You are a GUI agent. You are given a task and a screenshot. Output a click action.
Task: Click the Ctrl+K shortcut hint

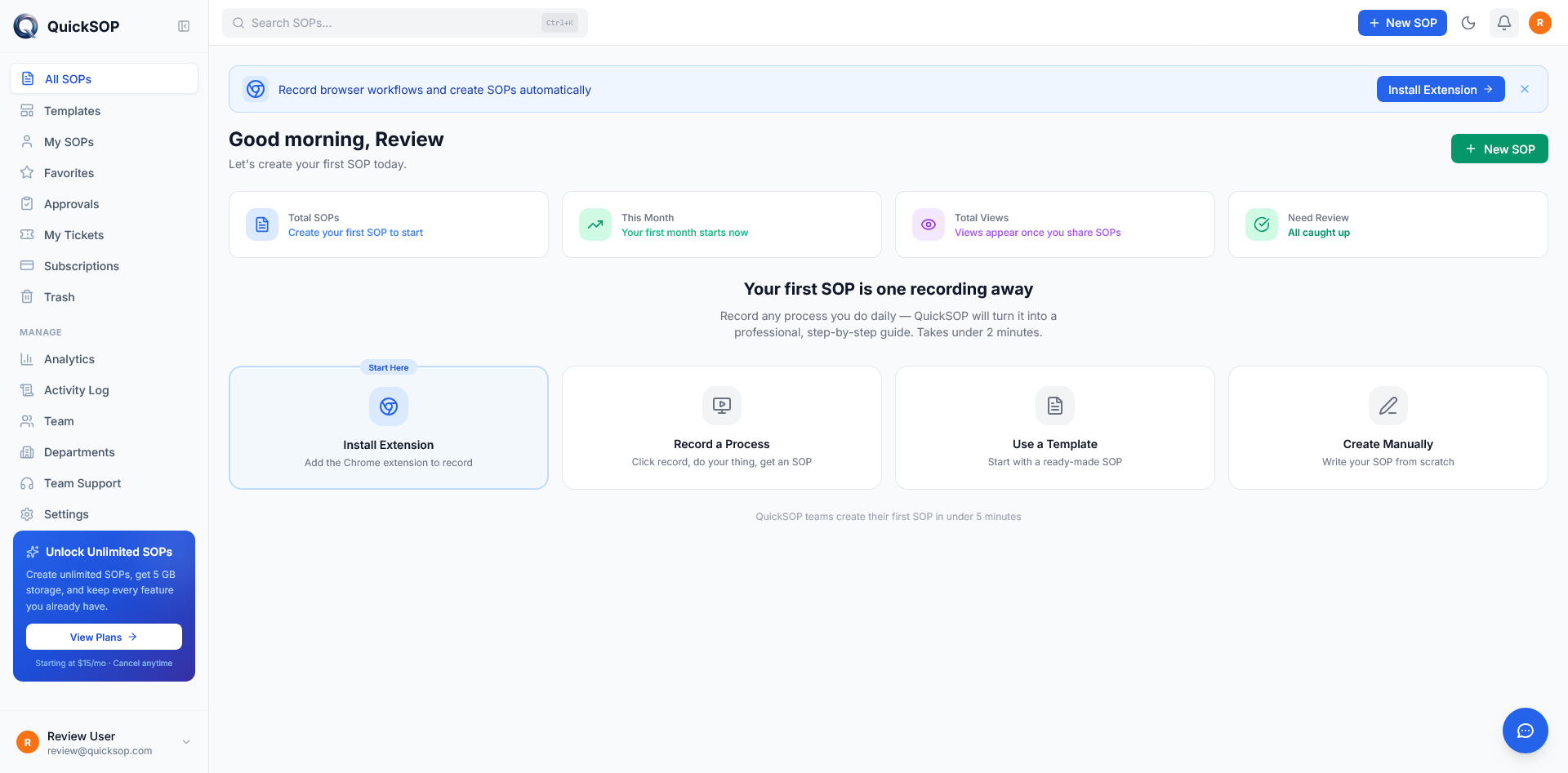point(559,23)
